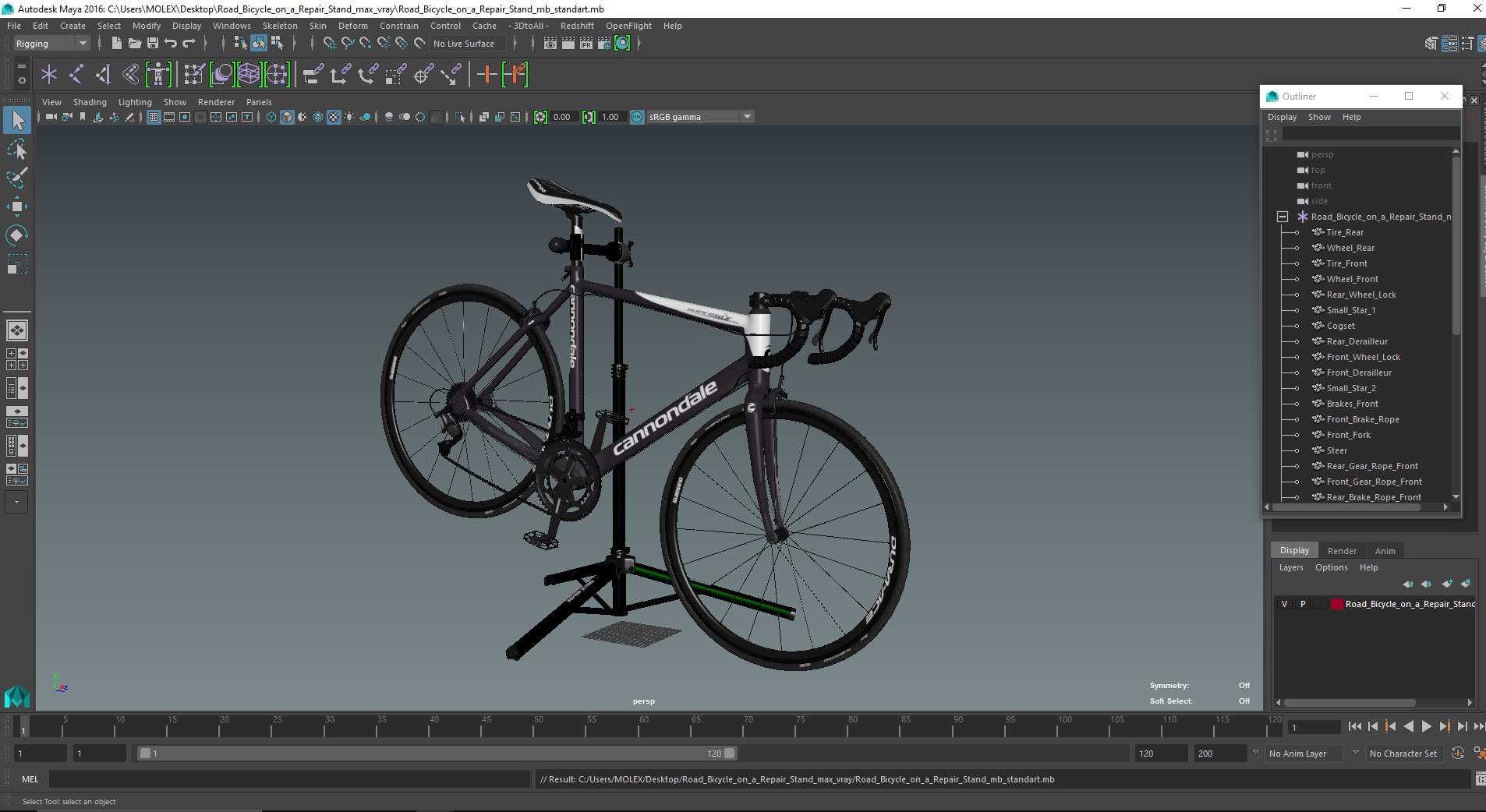
Task: Toggle smooth shade all cube icon
Action: [287, 117]
